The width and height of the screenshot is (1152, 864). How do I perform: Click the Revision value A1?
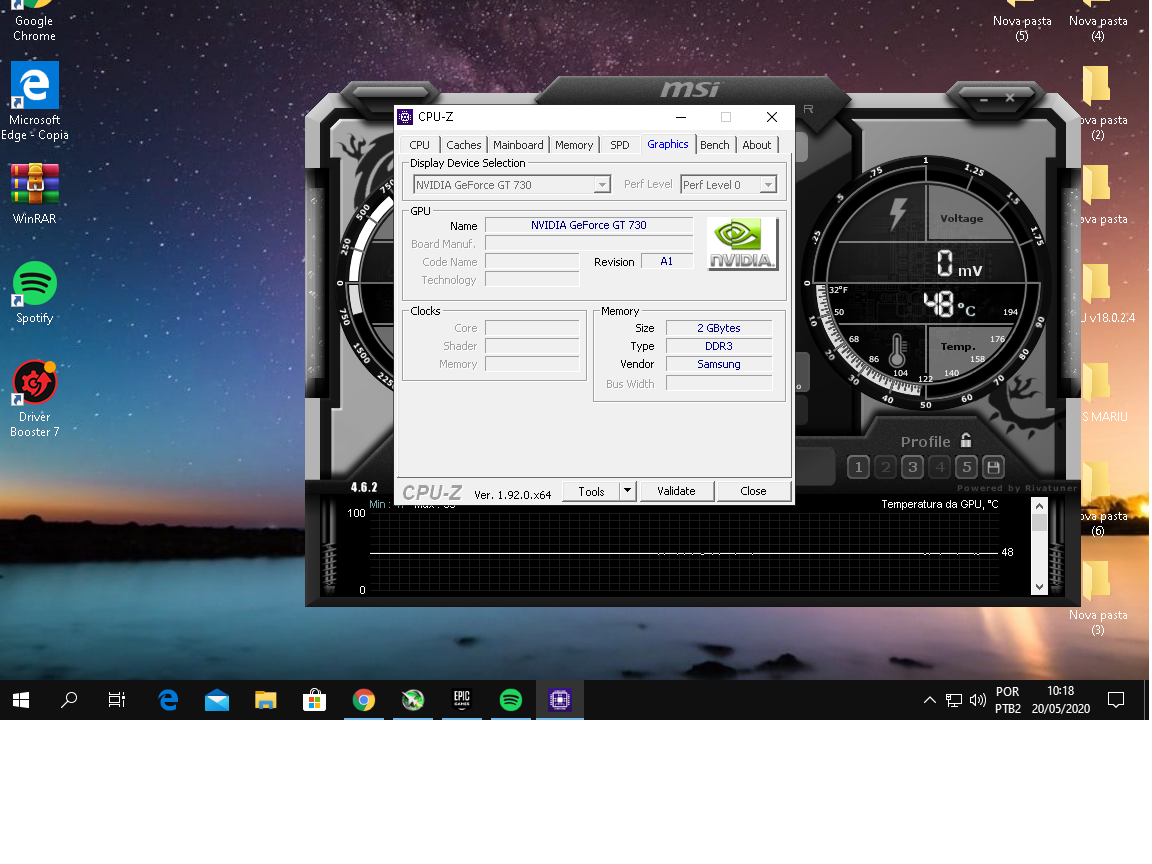click(666, 262)
